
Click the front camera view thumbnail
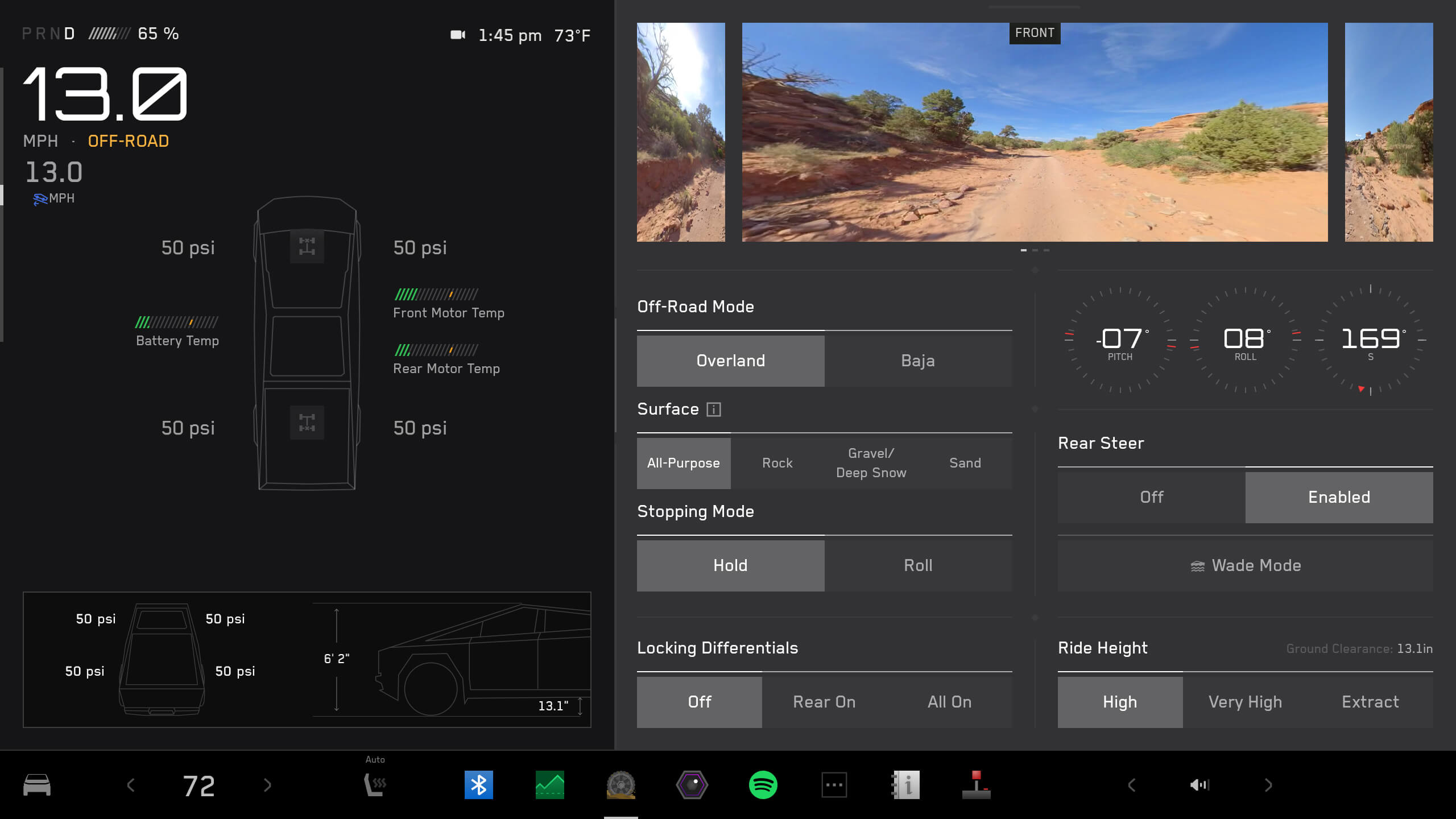click(x=1034, y=131)
